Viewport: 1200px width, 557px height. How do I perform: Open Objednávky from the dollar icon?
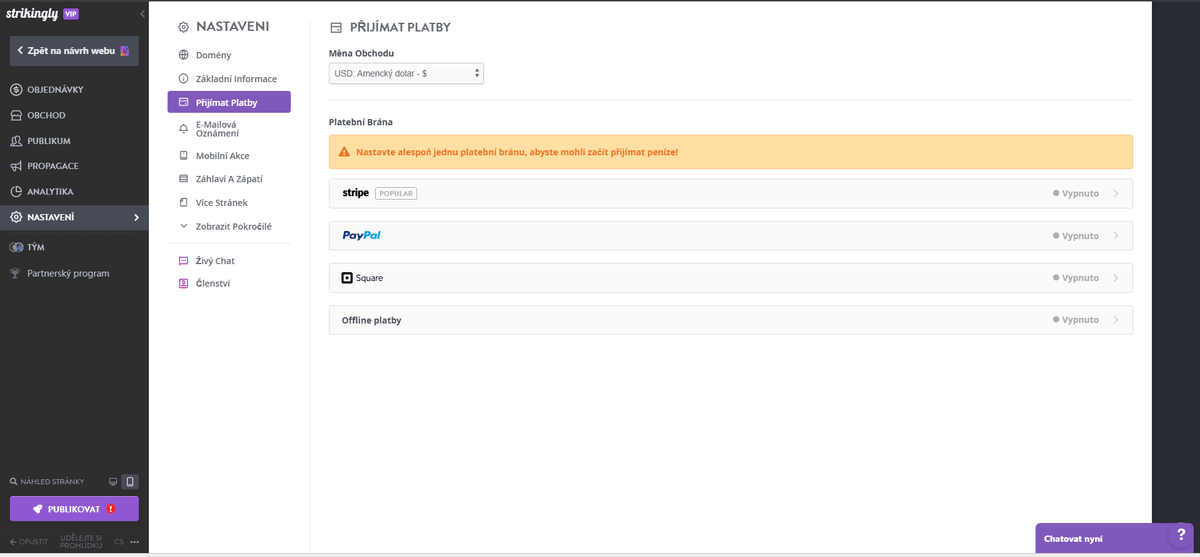click(16, 90)
